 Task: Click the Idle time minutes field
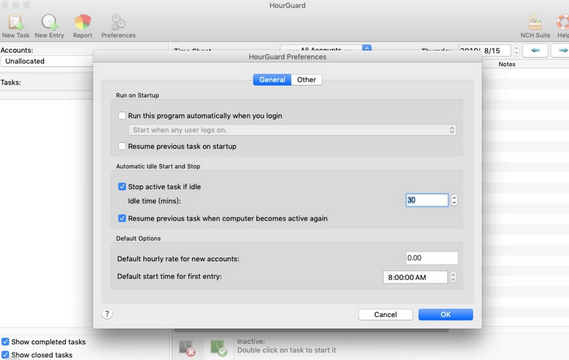click(x=427, y=200)
